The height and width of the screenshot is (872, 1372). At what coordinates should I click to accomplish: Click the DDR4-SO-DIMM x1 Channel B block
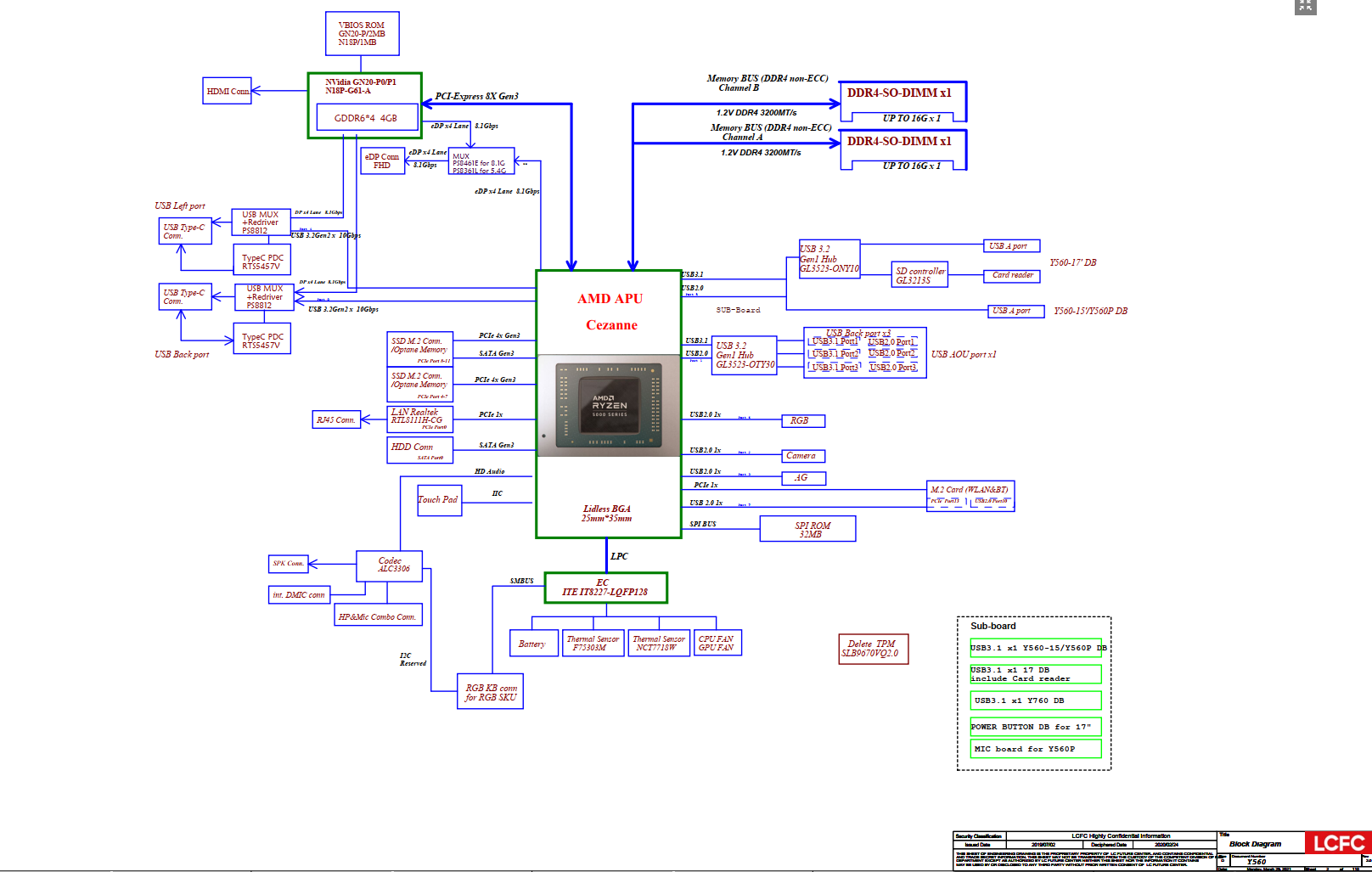click(x=903, y=103)
